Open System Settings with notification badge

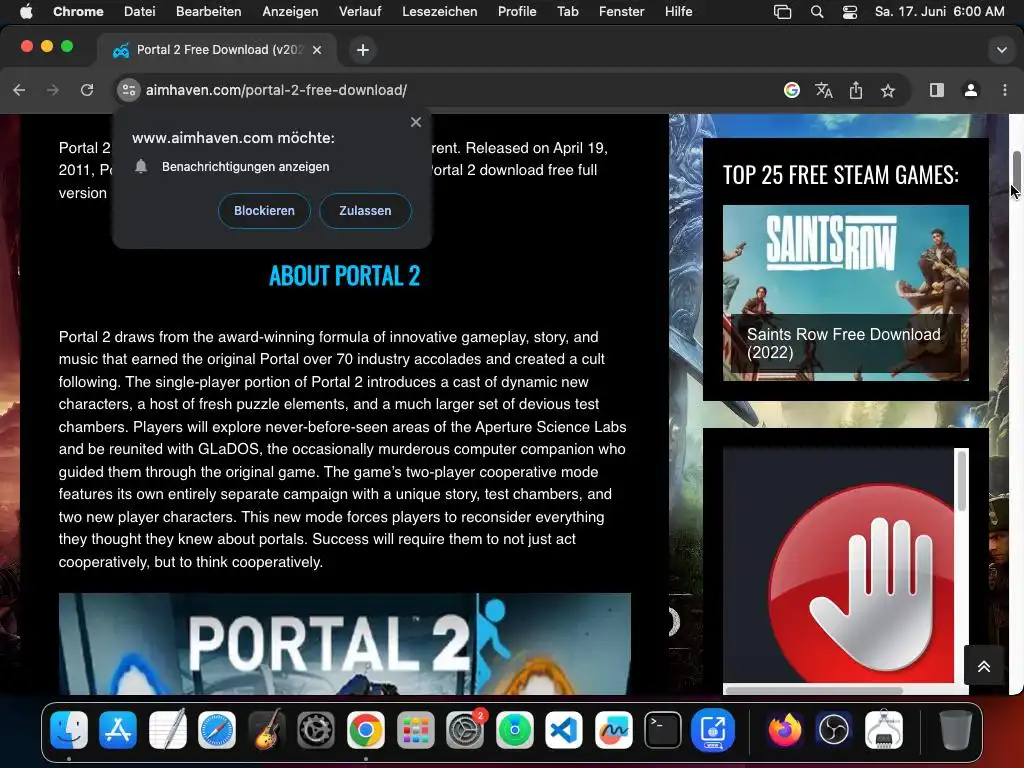(x=465, y=729)
